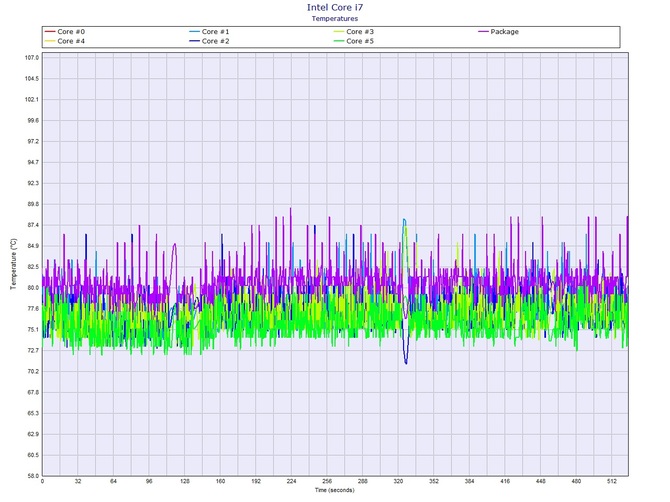670x502 pixels.
Task: Click the Core #4 legend entry
Action: 65,41
